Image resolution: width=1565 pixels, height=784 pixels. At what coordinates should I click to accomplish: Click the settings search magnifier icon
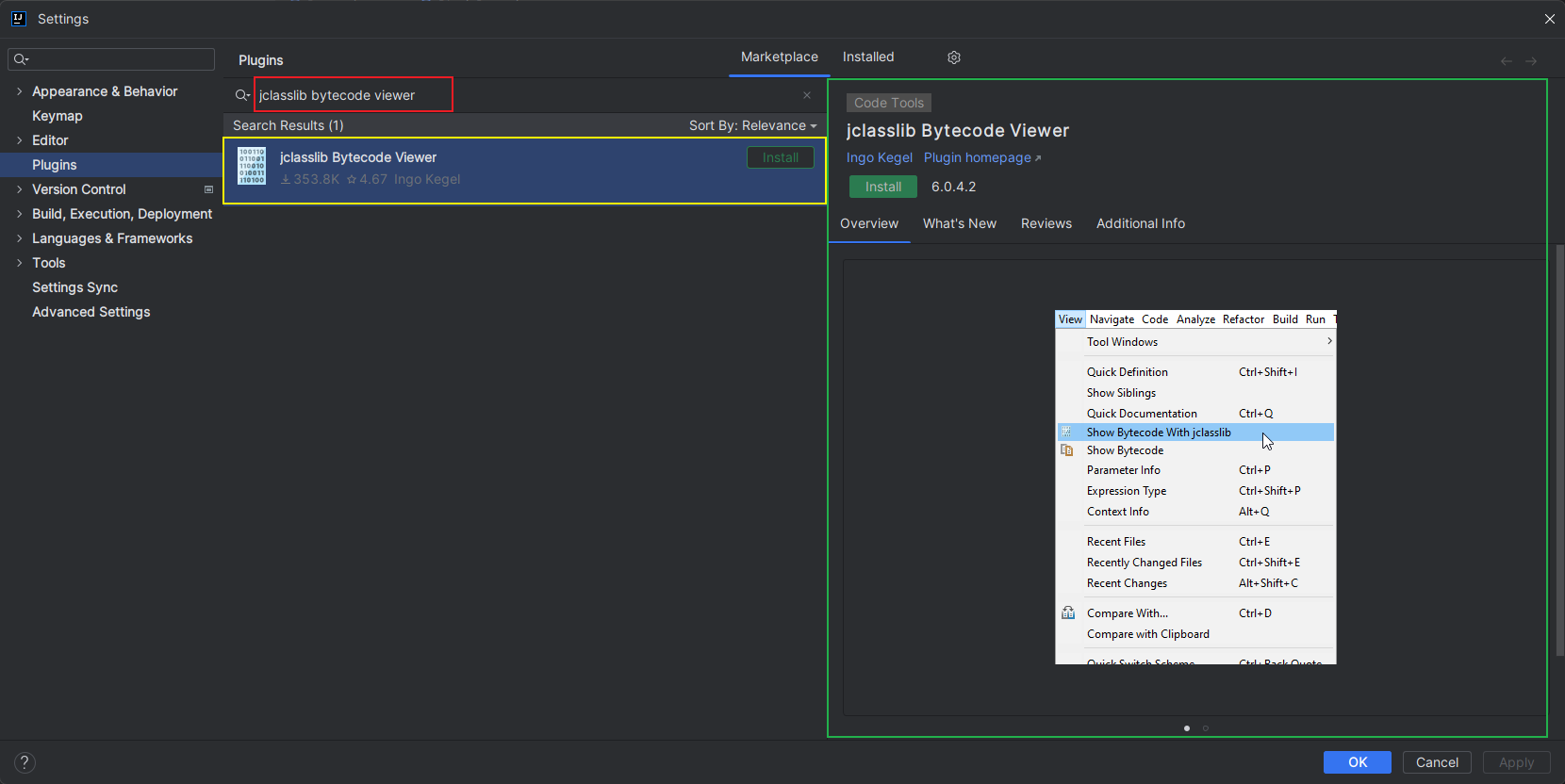coord(22,59)
